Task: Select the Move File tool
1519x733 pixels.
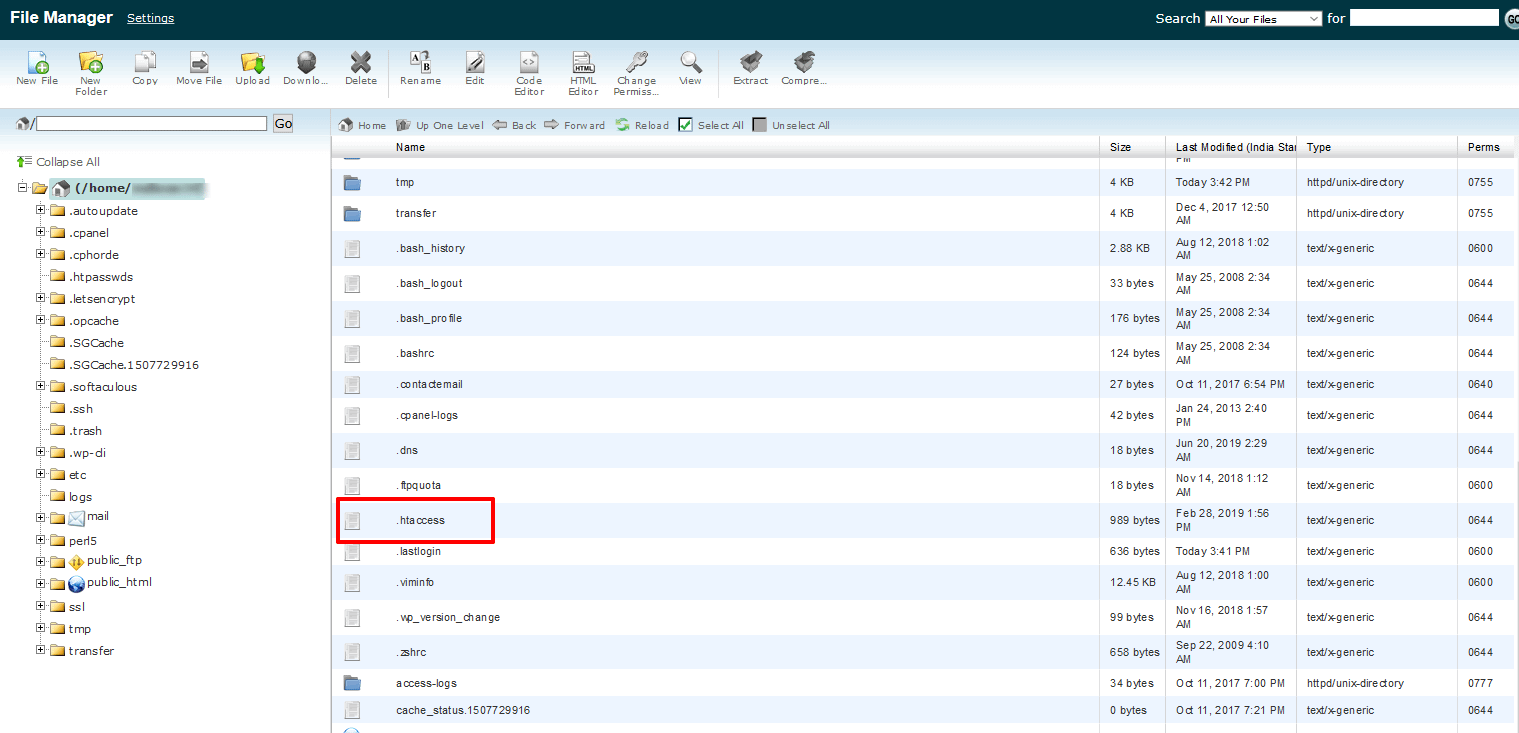Action: [x=199, y=62]
